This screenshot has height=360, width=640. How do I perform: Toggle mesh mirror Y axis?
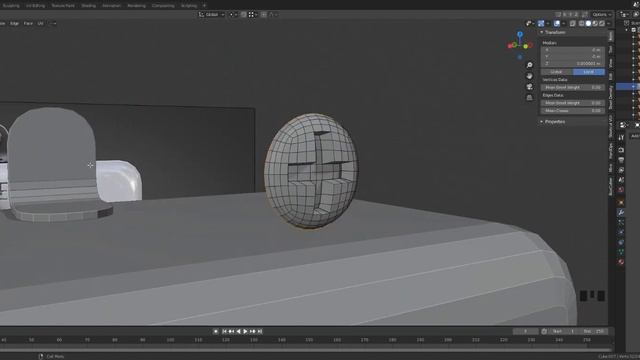click(570, 14)
